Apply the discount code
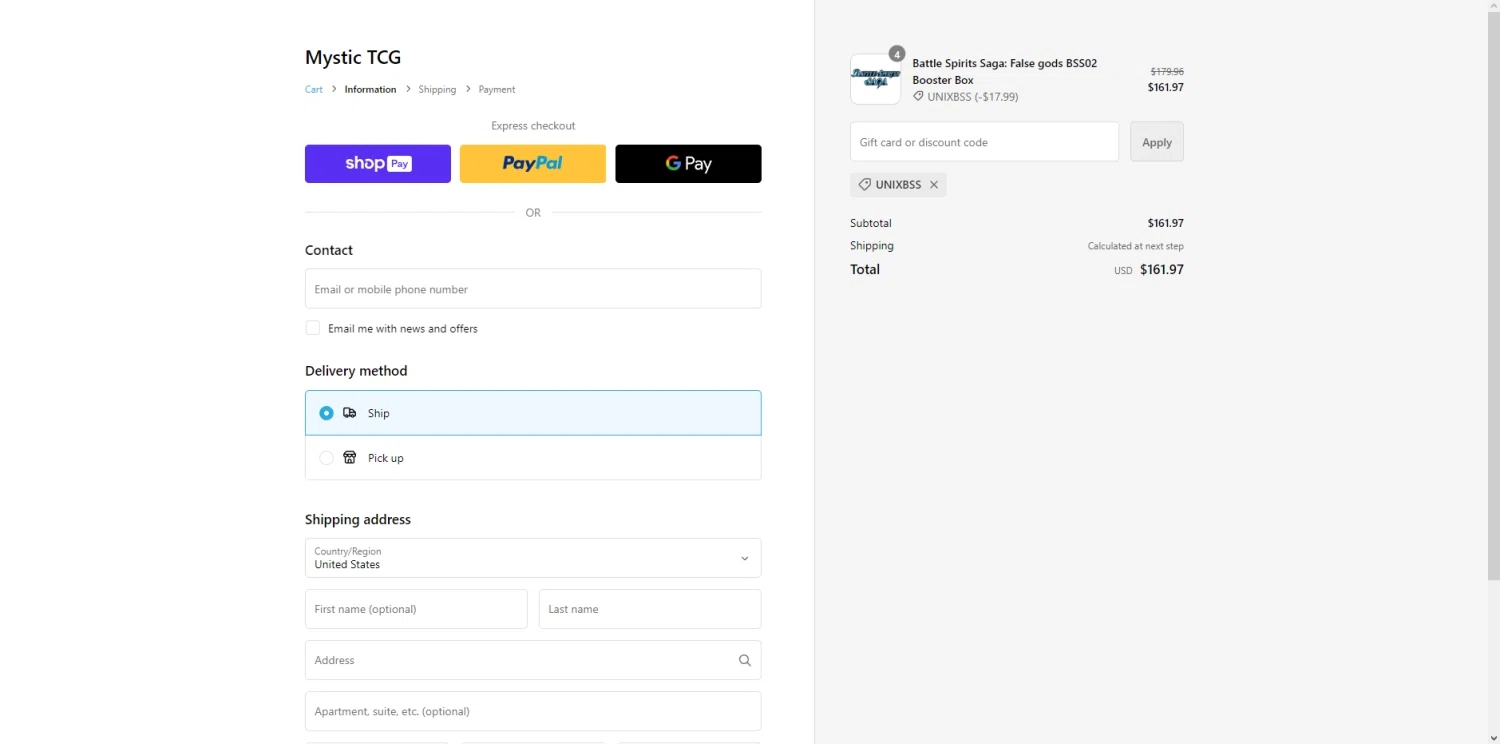1500x744 pixels. (x=1157, y=142)
